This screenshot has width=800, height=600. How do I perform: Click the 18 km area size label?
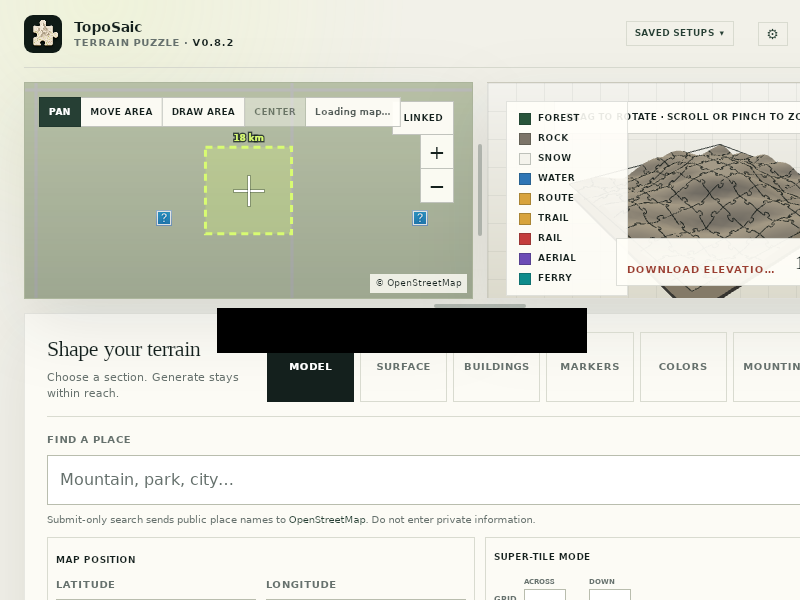pos(248,137)
